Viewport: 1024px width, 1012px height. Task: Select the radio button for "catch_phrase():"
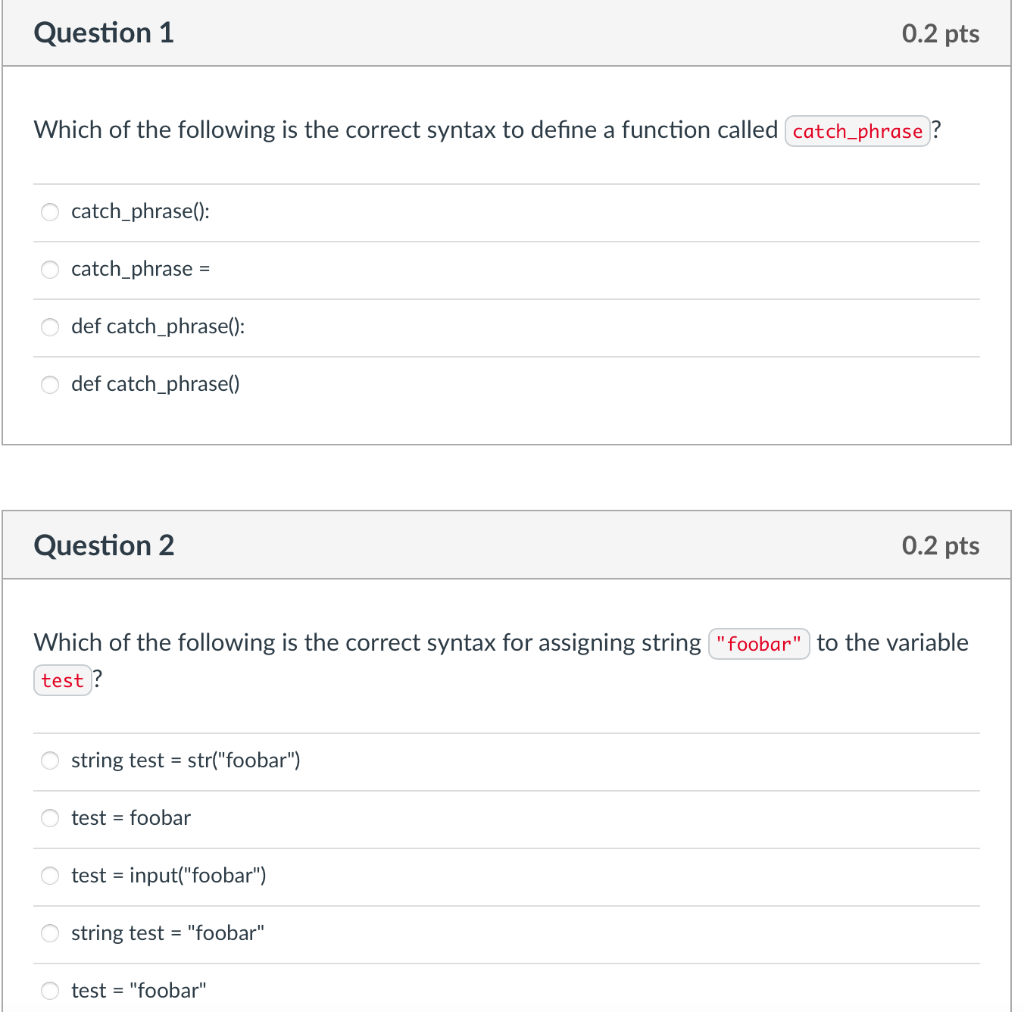pos(50,212)
